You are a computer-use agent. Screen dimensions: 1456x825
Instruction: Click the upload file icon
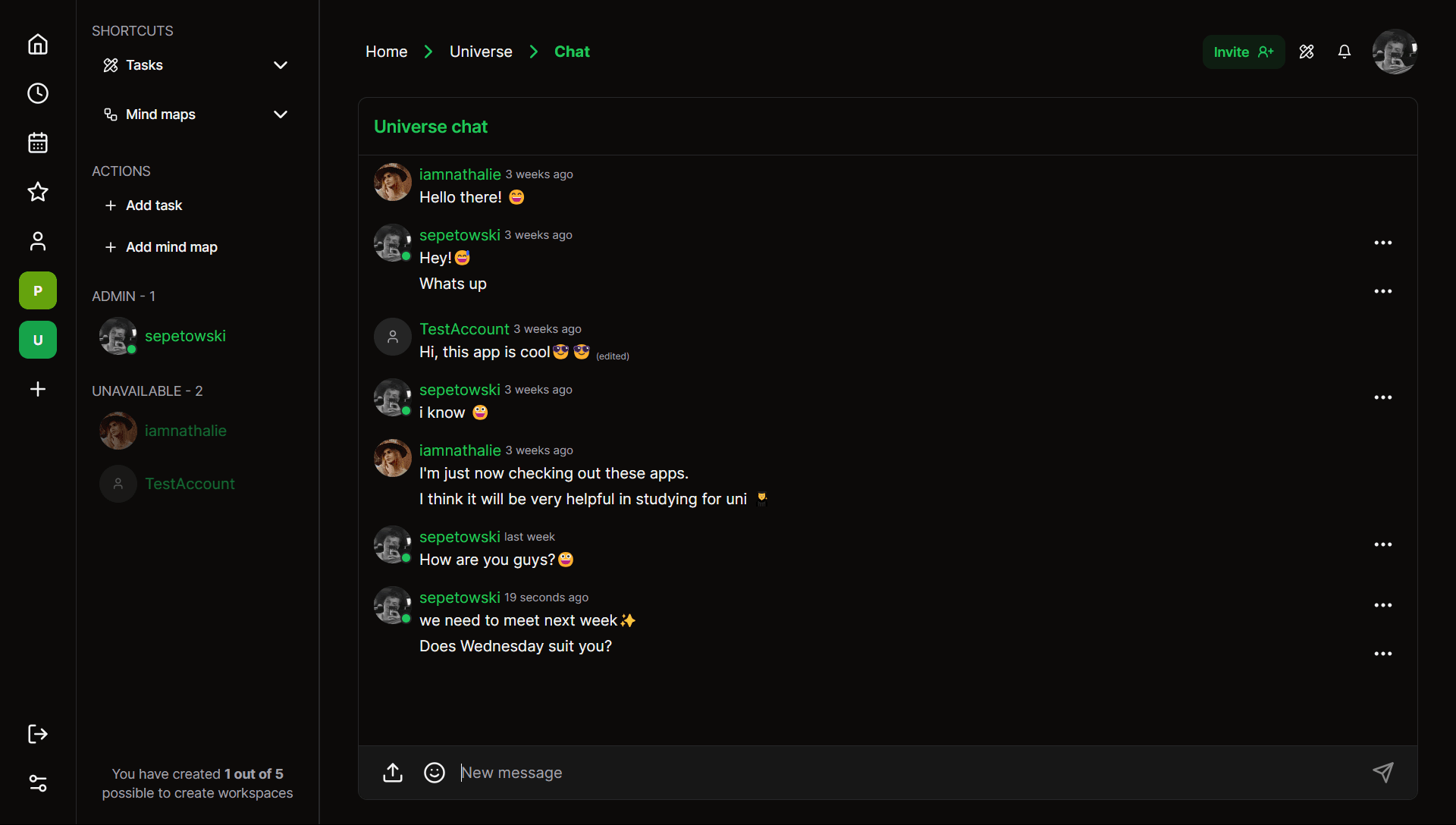(393, 773)
